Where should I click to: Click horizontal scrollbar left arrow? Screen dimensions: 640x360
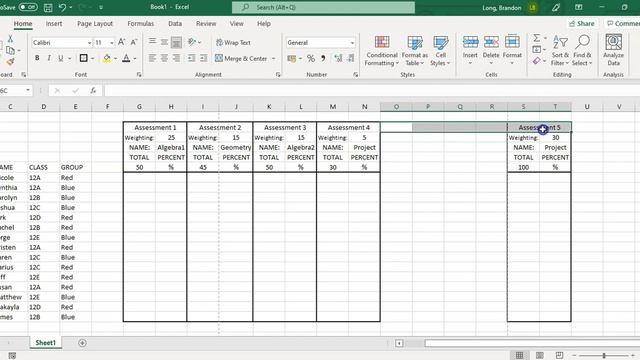click(x=399, y=343)
